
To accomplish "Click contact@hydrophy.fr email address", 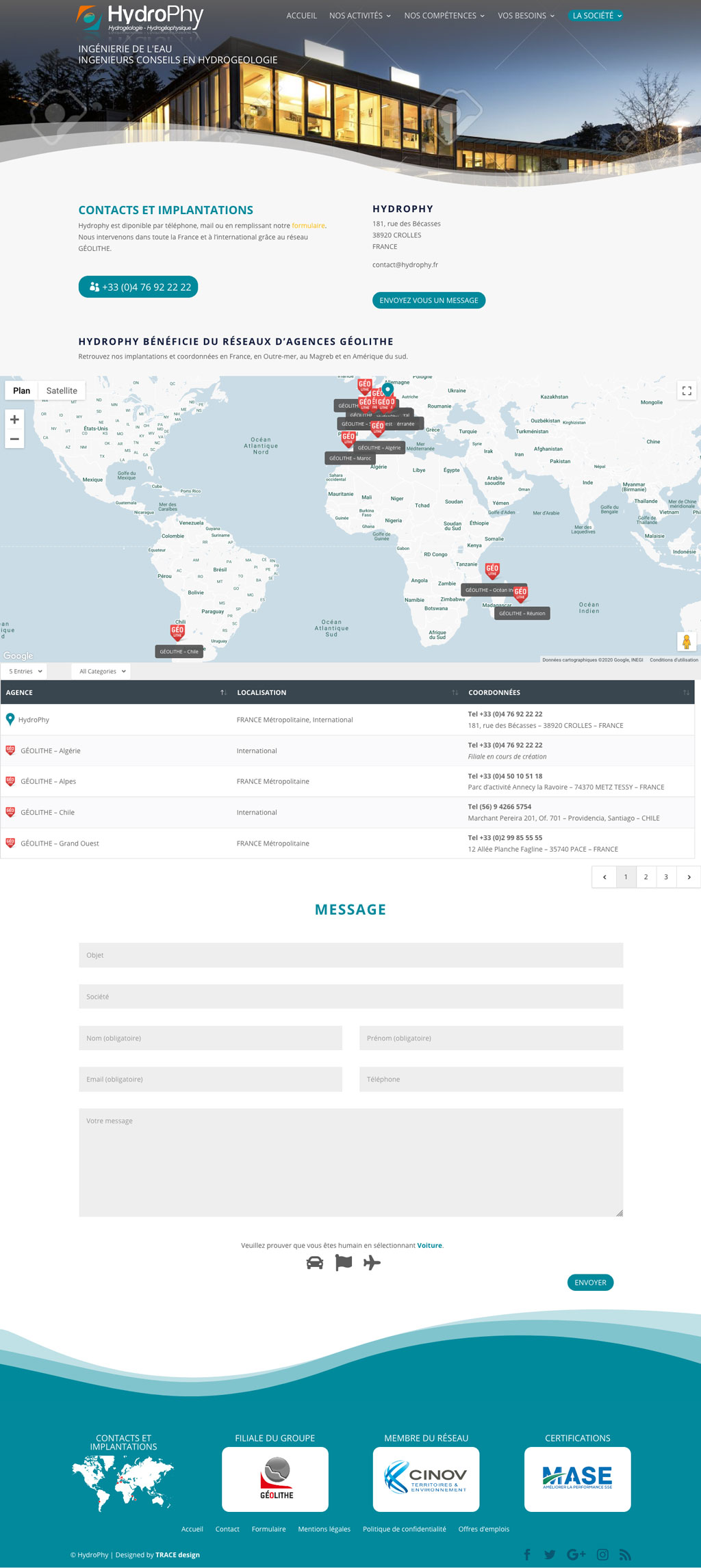I will coord(405,265).
